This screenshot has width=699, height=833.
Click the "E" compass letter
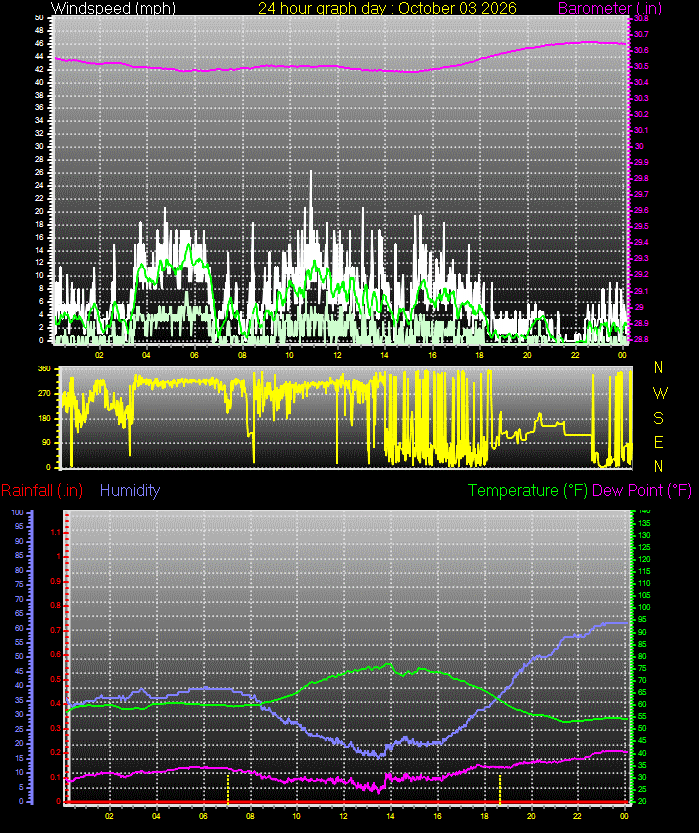tap(659, 442)
